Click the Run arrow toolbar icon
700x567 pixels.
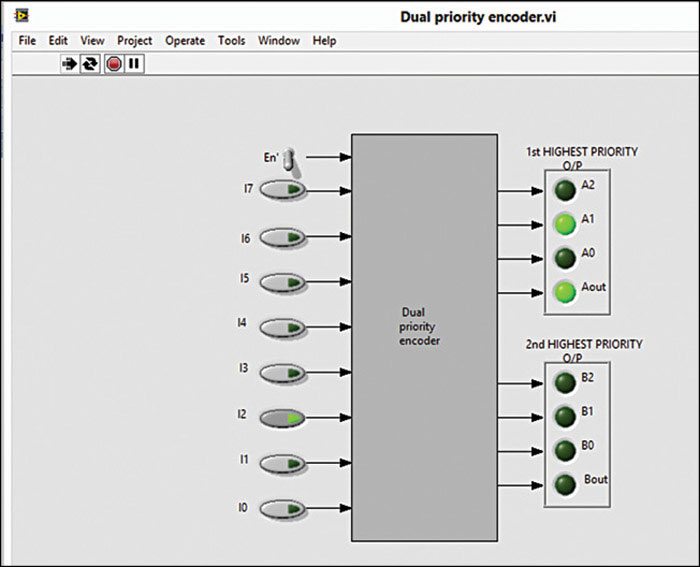pyautogui.click(x=69, y=64)
